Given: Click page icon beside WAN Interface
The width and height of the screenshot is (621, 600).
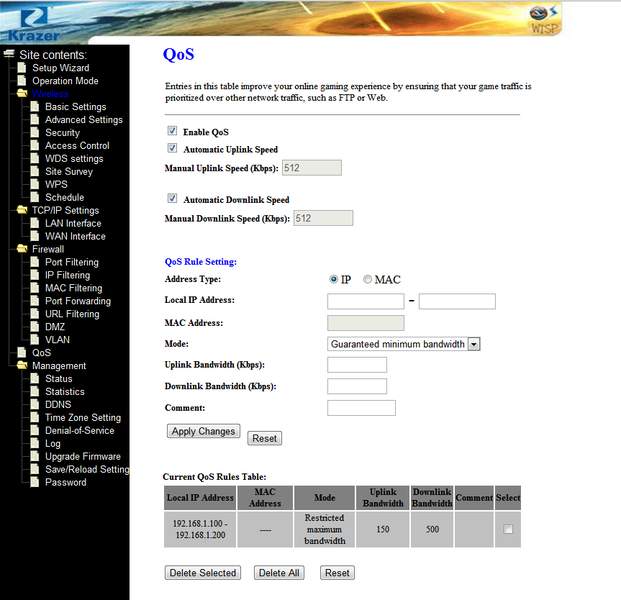Looking at the screenshot, I should [35, 236].
